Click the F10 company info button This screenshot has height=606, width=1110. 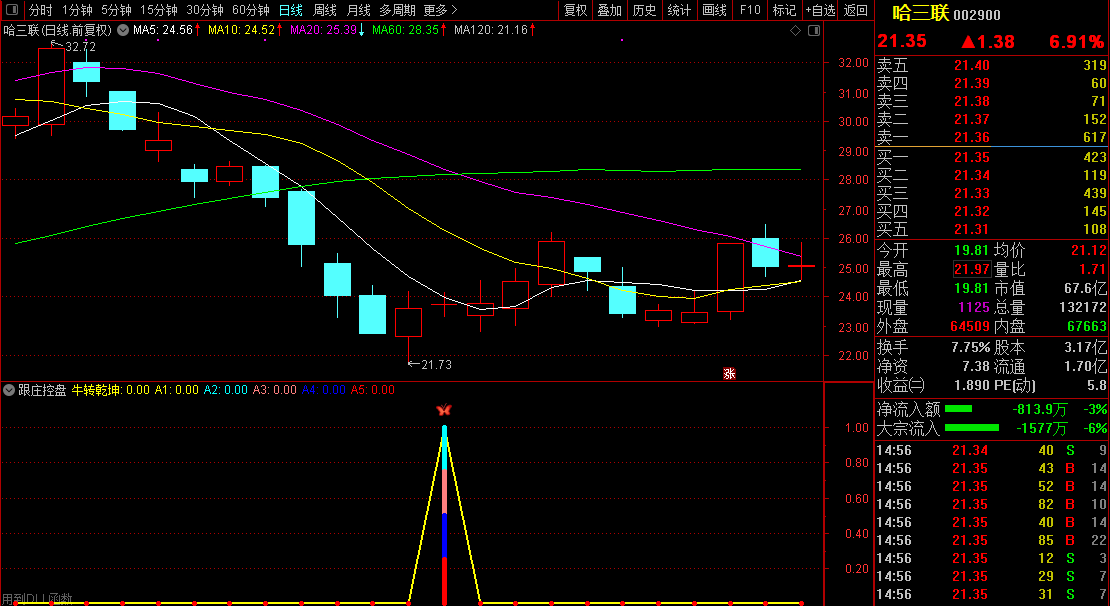[749, 10]
